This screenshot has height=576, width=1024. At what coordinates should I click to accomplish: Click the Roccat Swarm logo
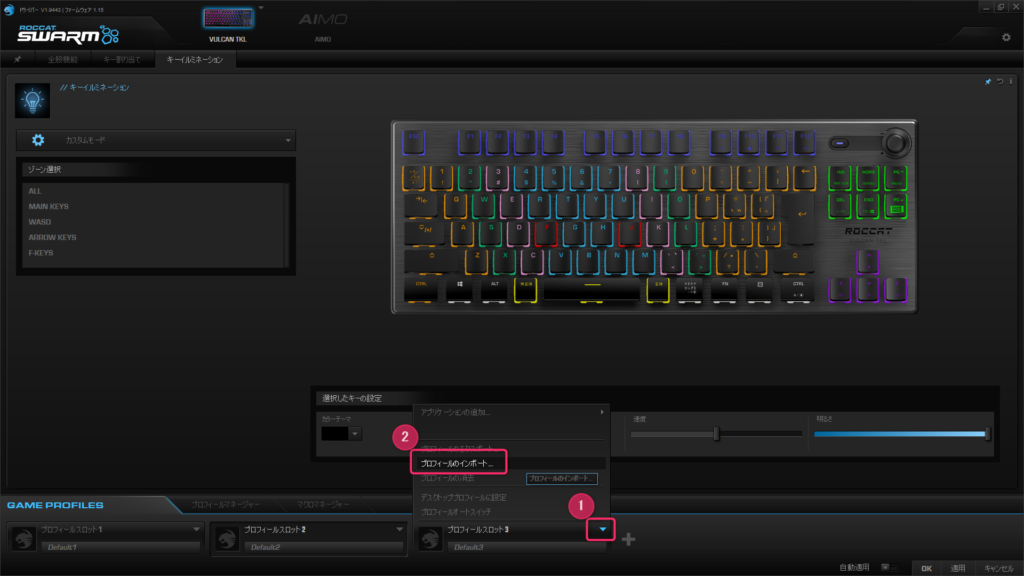(69, 34)
